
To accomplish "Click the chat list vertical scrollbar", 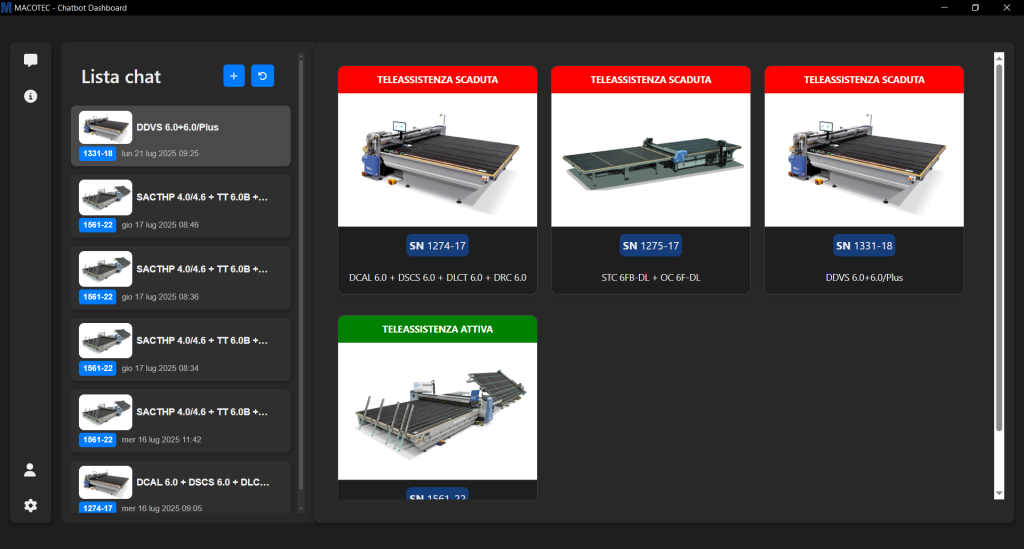I will click(x=301, y=274).
